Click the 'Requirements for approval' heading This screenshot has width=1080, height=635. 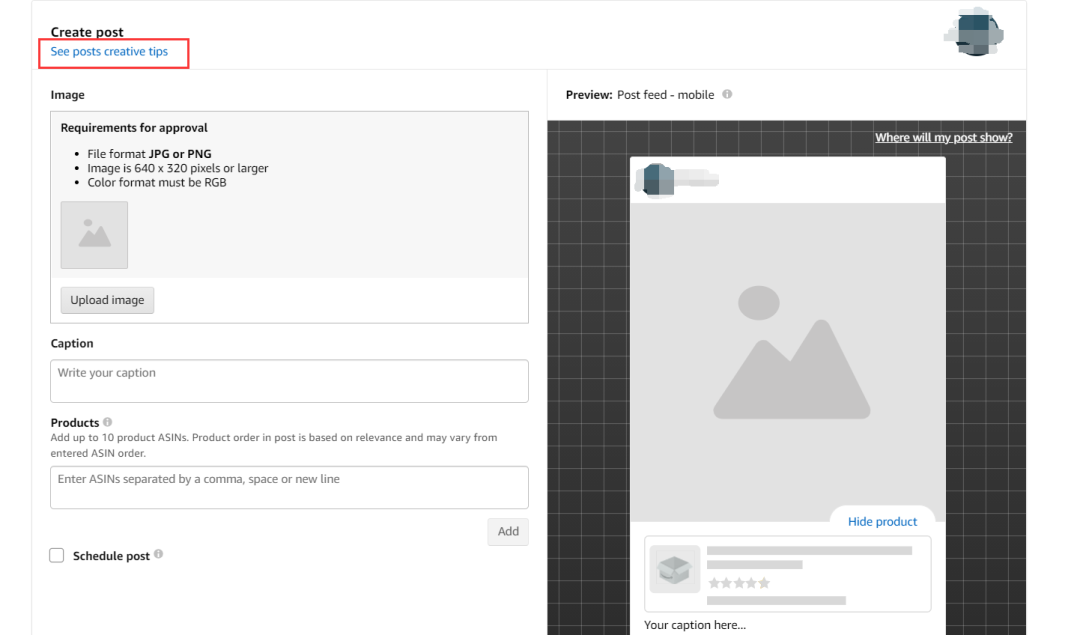134,128
